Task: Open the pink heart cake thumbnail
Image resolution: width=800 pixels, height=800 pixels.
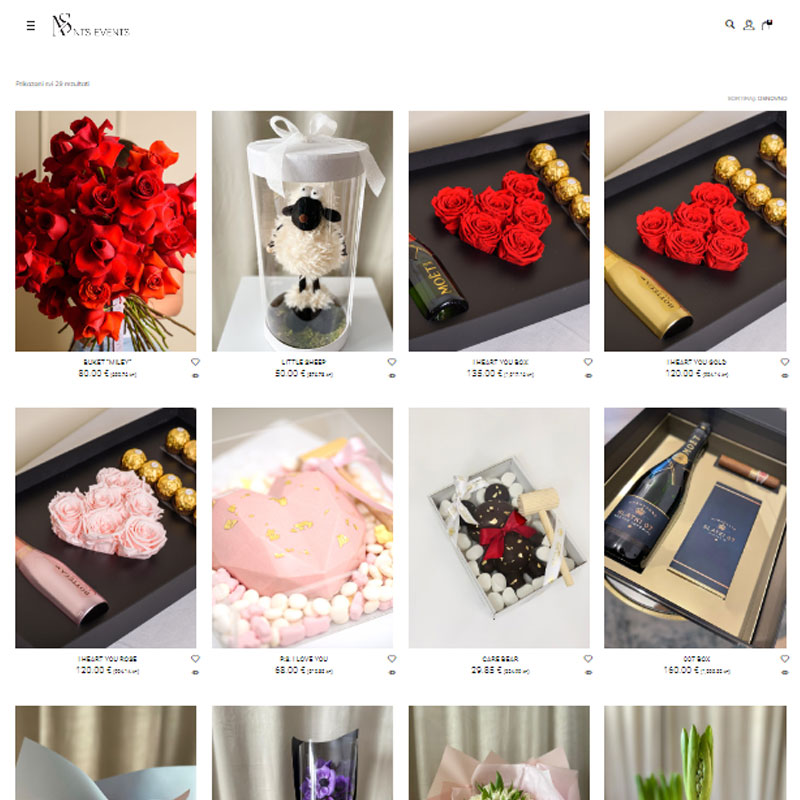Action: coord(303,528)
